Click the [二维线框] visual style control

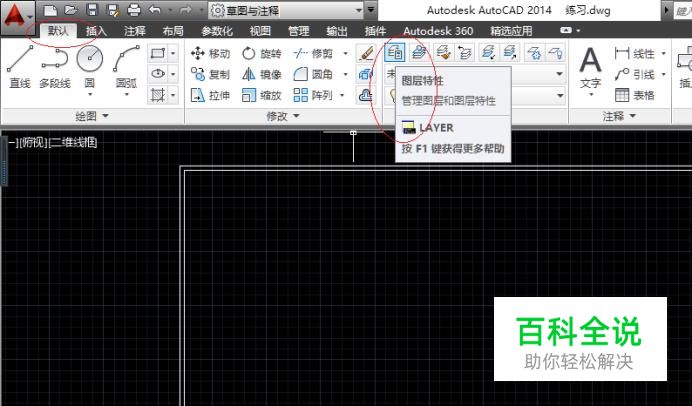(72, 142)
